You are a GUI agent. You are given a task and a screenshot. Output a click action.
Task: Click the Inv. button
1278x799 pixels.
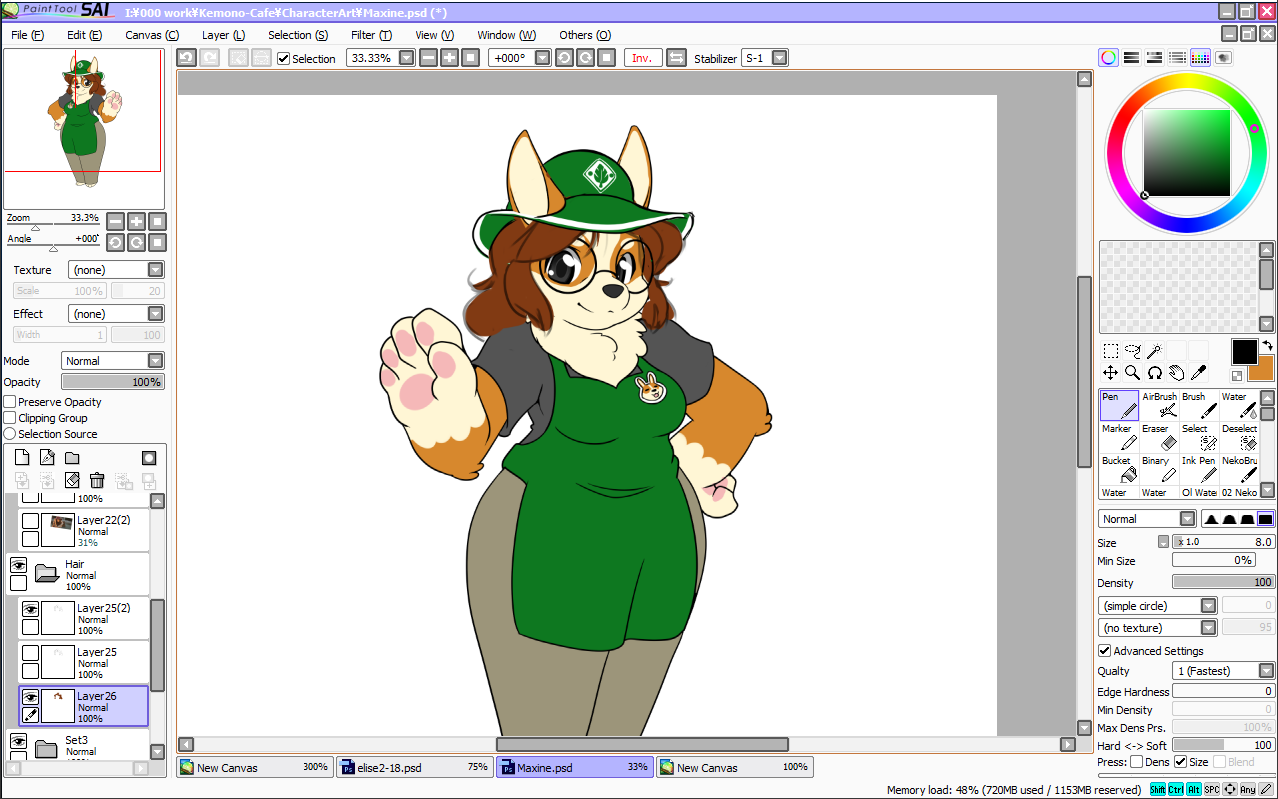(x=642, y=58)
